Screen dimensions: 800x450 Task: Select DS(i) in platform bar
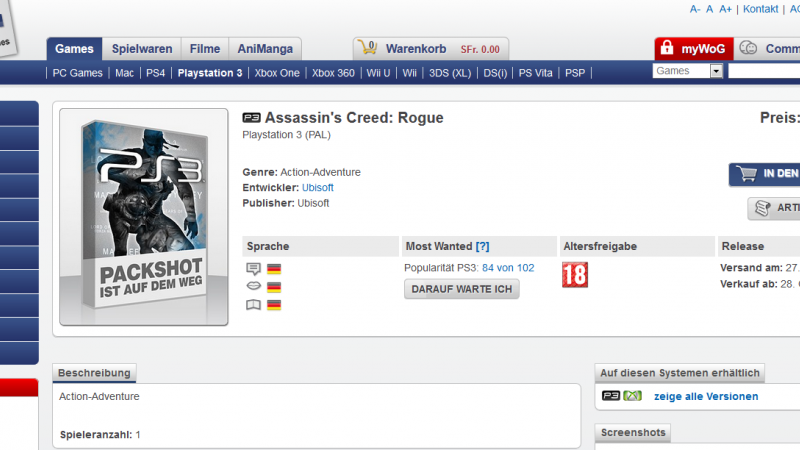point(495,73)
